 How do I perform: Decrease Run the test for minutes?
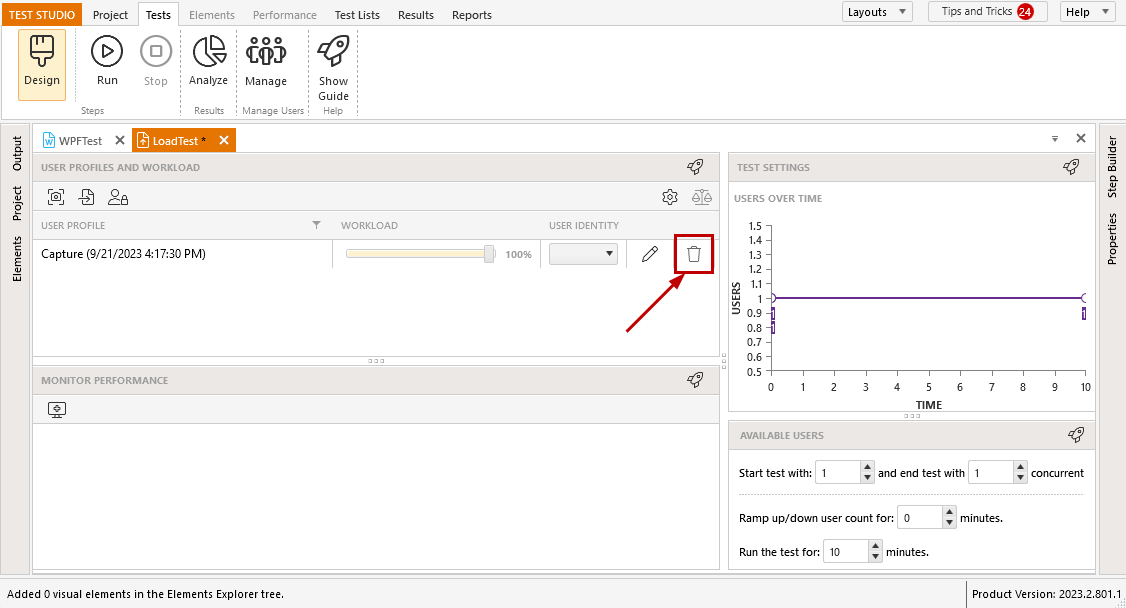click(x=875, y=557)
